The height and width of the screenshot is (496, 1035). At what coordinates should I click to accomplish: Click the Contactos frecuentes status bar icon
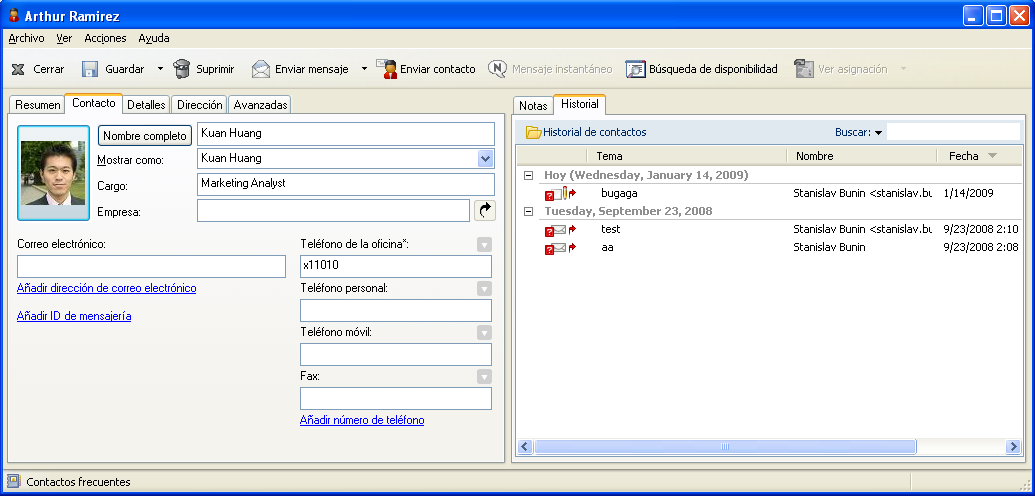pyautogui.click(x=13, y=481)
